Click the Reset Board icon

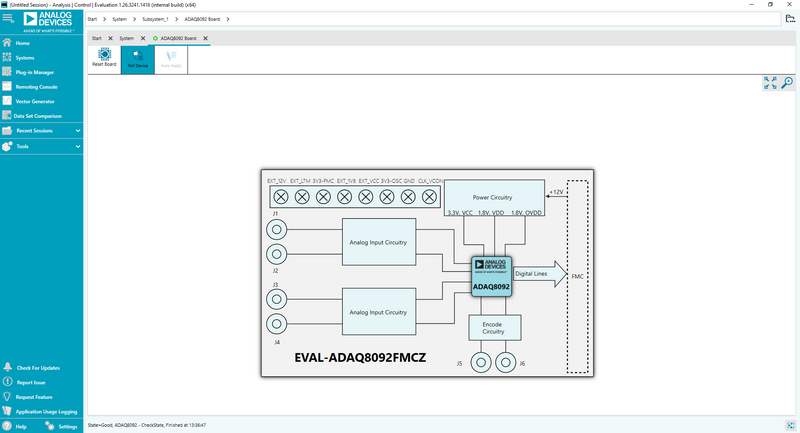pos(104,58)
